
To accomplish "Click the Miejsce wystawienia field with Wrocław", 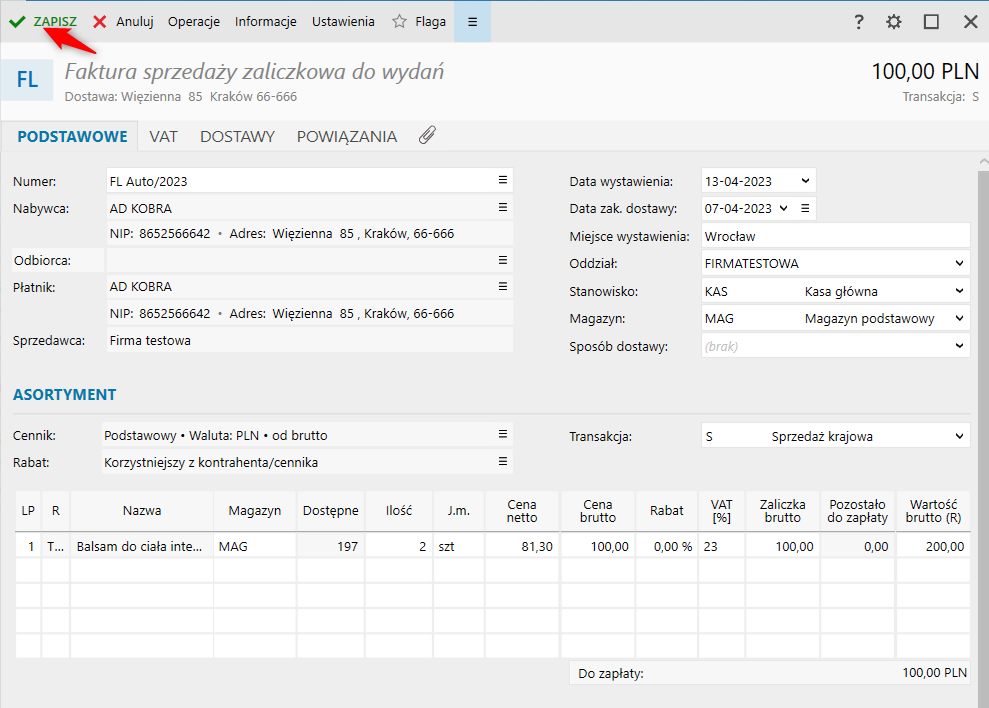I will 835,236.
